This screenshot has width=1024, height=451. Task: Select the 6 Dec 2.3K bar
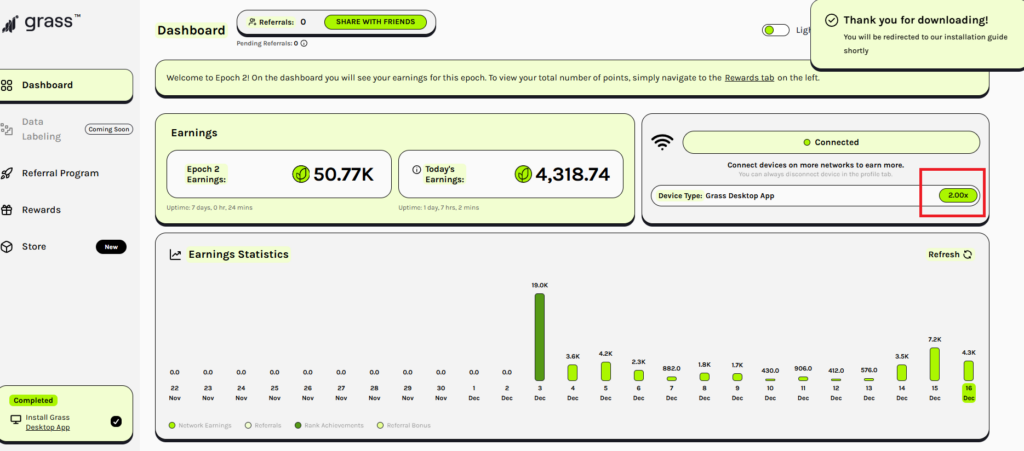pos(639,376)
